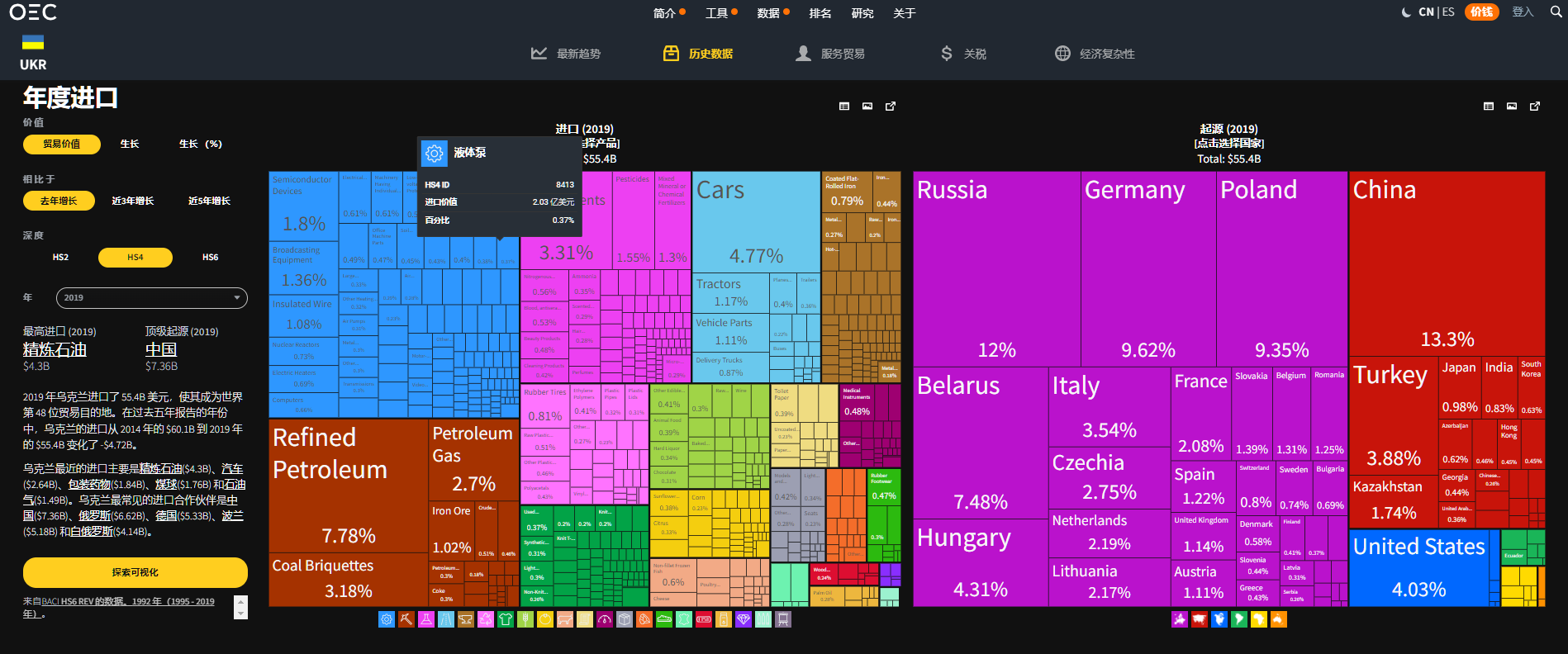
Task: Click the search magnifier icon in header
Action: click(1556, 12)
